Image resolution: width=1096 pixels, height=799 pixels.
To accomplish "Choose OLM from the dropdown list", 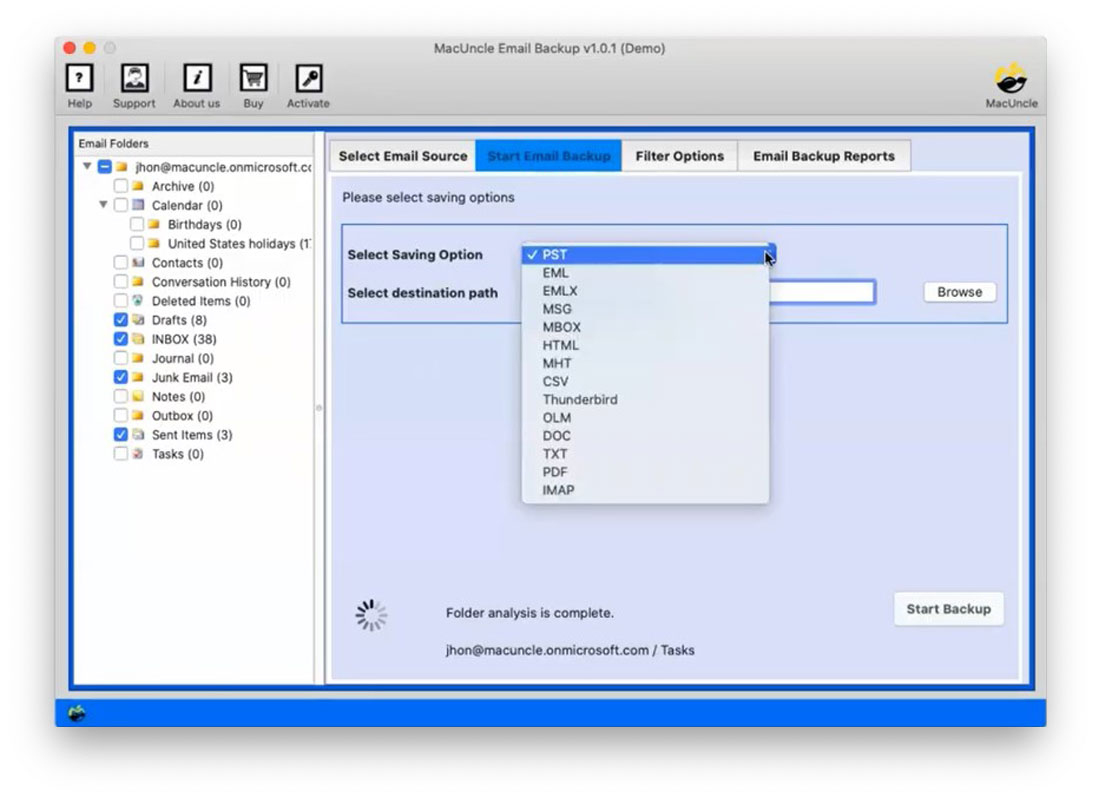I will click(x=645, y=417).
